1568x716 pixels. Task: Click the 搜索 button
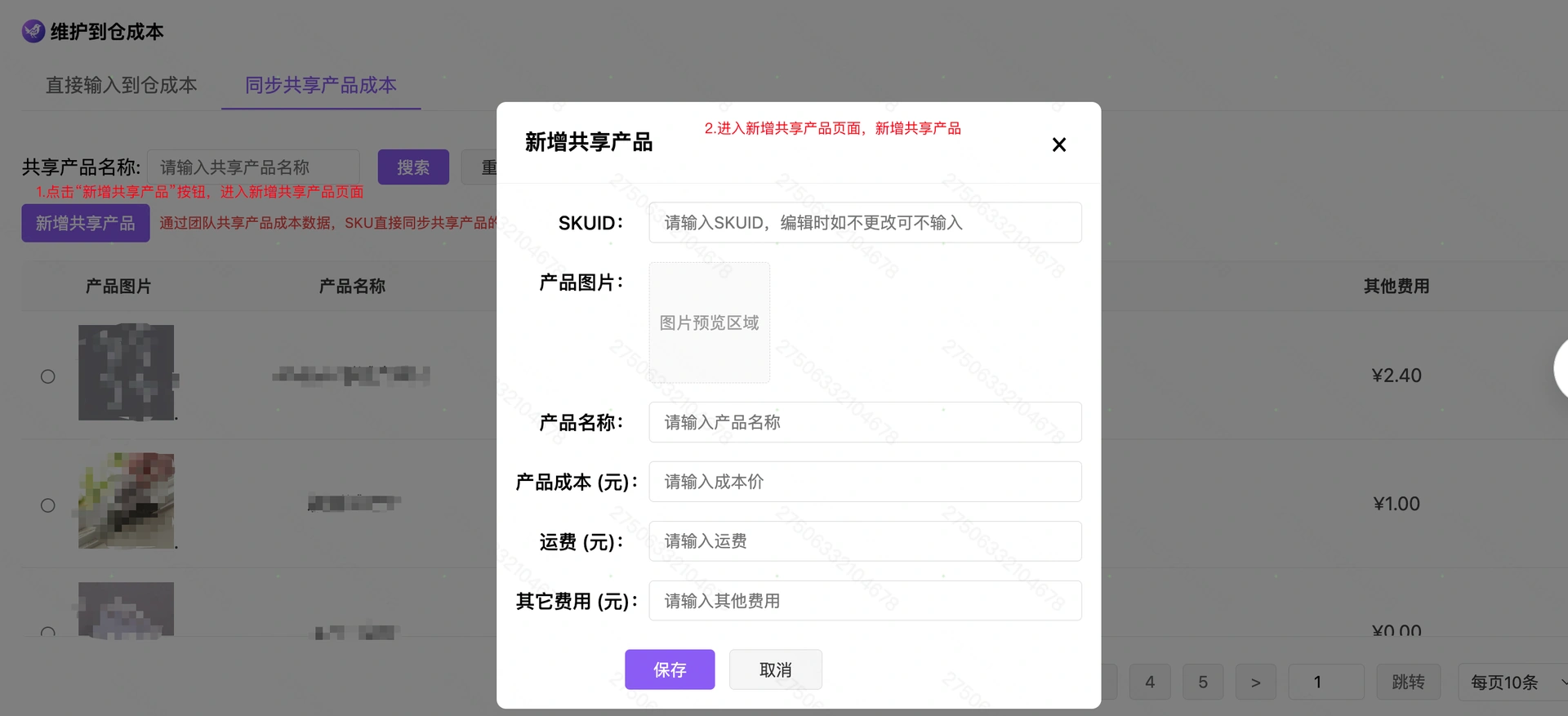coord(413,167)
